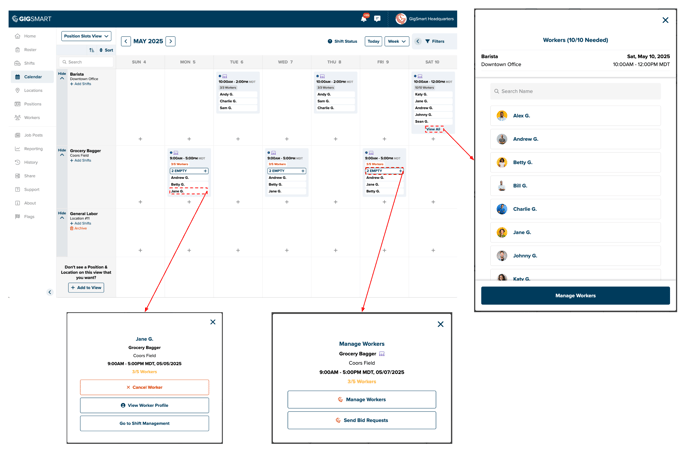Click the Job Posts sidebar icon

pos(18,135)
